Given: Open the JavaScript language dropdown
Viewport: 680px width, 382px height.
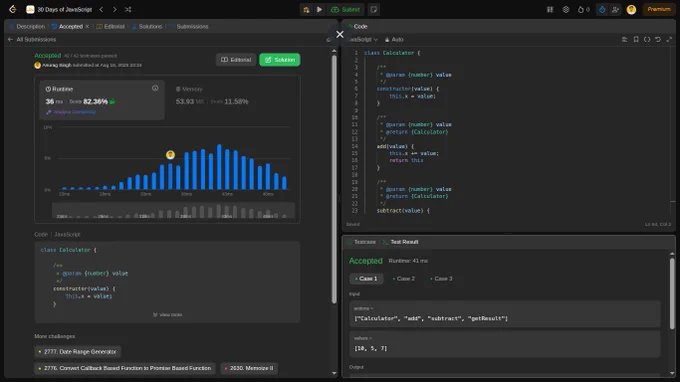Looking at the screenshot, I should [x=363, y=39].
